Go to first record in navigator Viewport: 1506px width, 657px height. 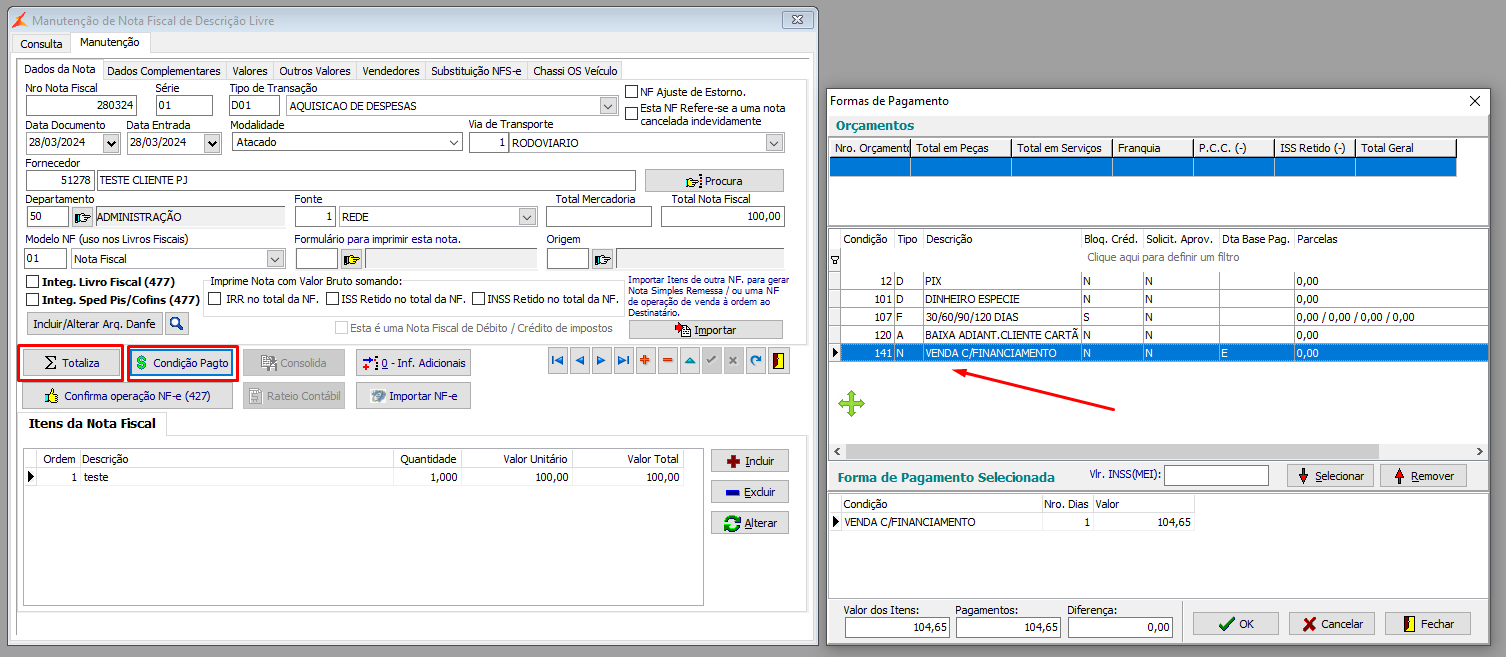(x=558, y=361)
